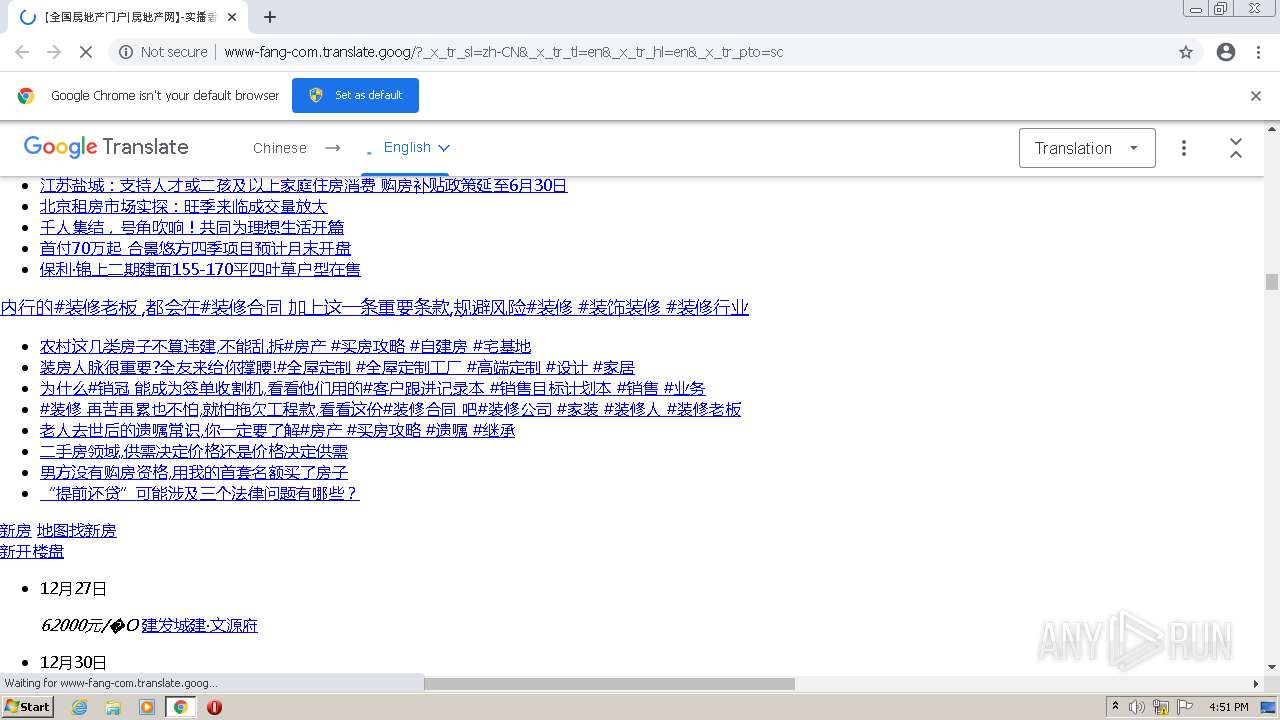
Task: Click the horizontal scrollbar right arrow
Action: click(1256, 684)
